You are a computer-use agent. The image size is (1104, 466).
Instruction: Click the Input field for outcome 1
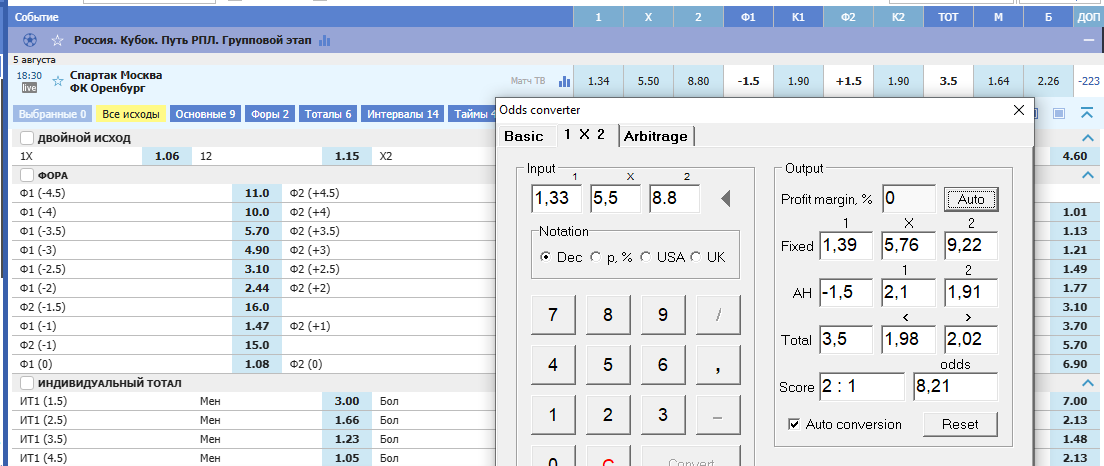point(557,199)
